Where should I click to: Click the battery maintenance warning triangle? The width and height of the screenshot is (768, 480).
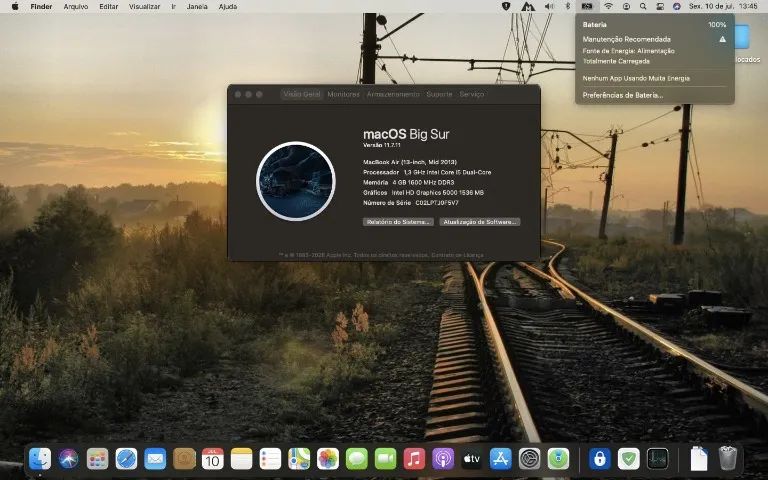tap(722, 39)
